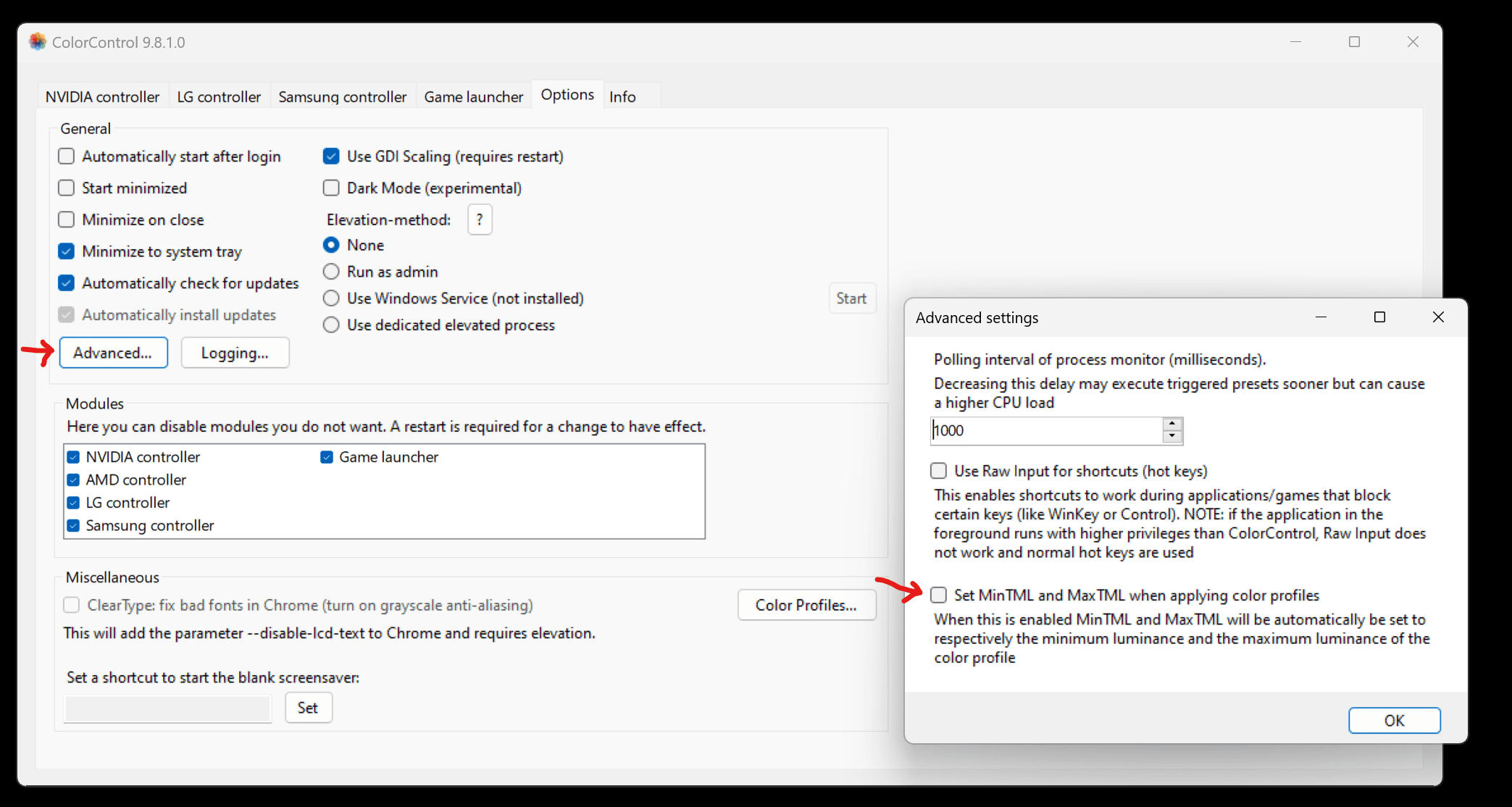Go to the Game launcher tab

pyautogui.click(x=473, y=96)
